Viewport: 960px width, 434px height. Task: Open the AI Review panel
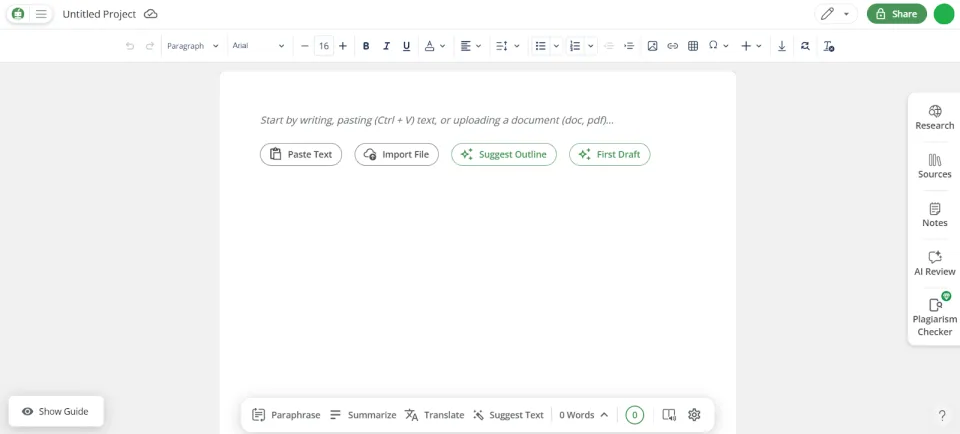click(934, 263)
